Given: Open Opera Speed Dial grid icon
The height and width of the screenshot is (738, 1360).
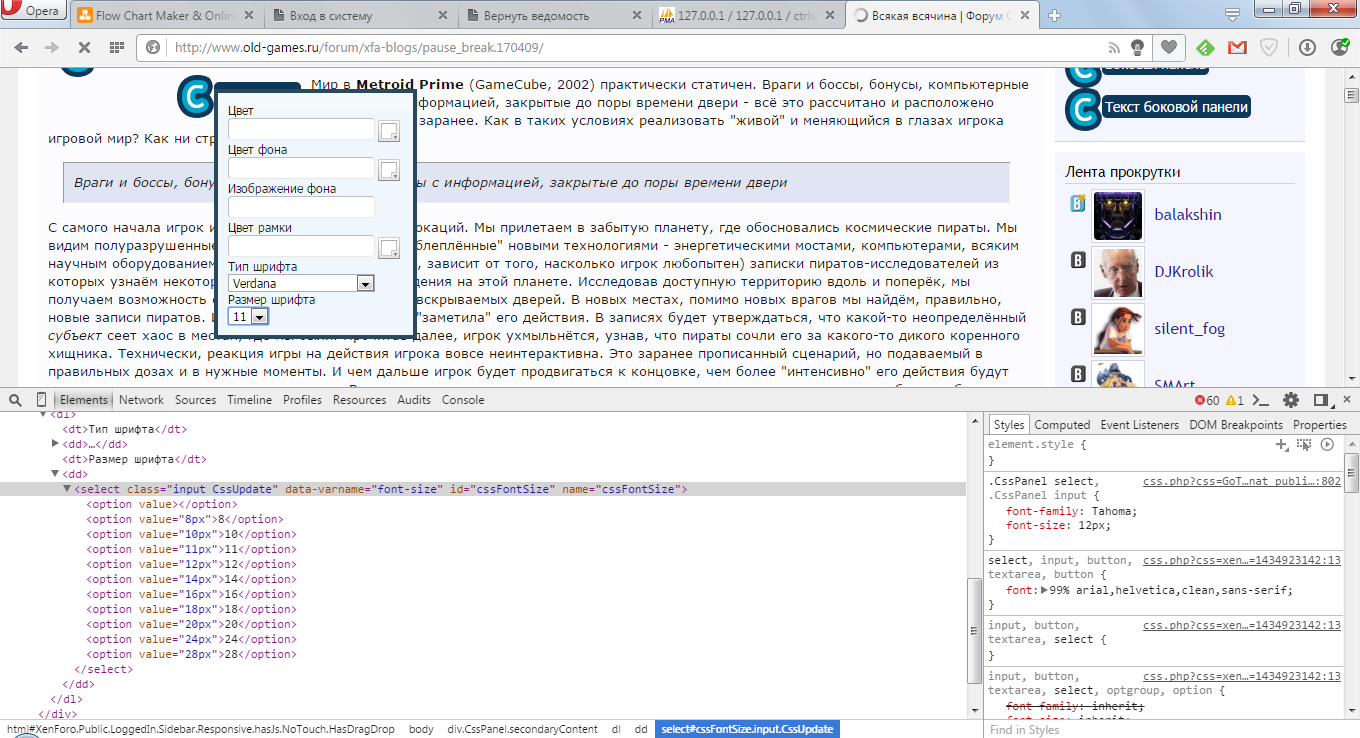Looking at the screenshot, I should tap(117, 47).
